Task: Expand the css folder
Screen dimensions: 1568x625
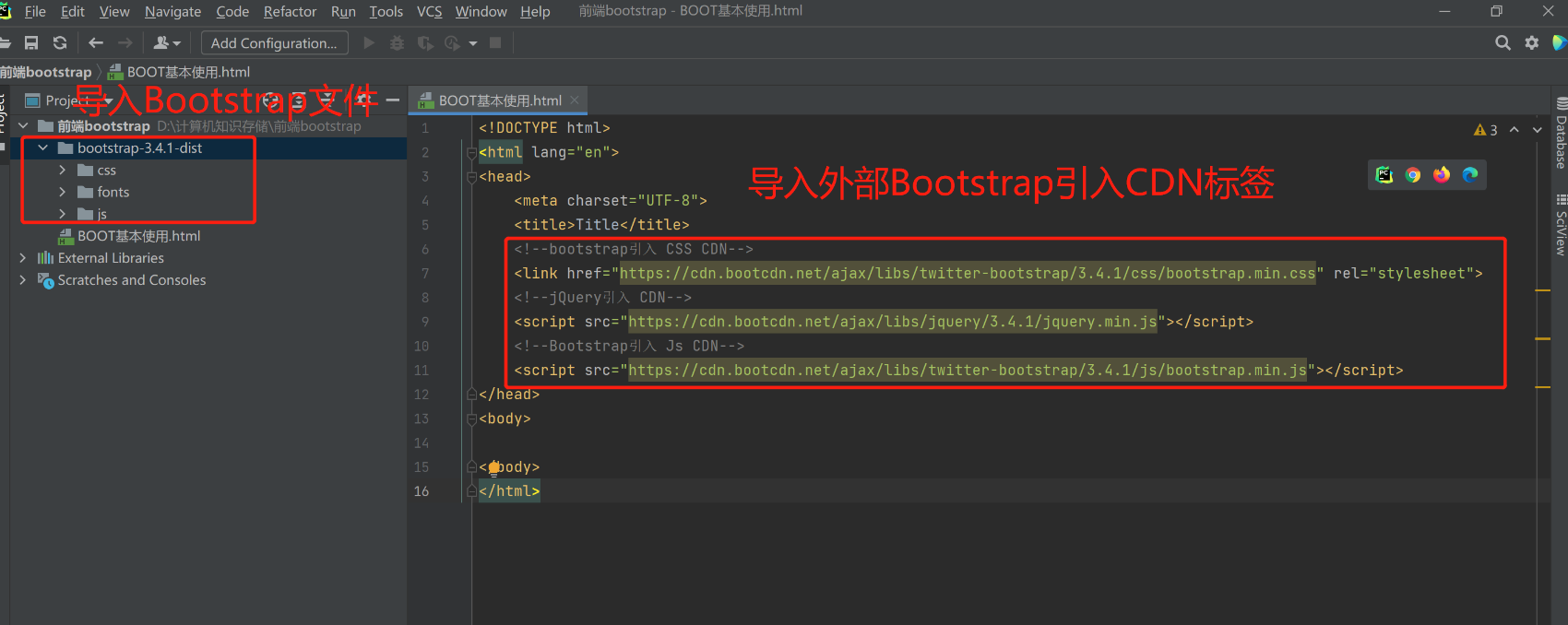Action: [x=62, y=170]
